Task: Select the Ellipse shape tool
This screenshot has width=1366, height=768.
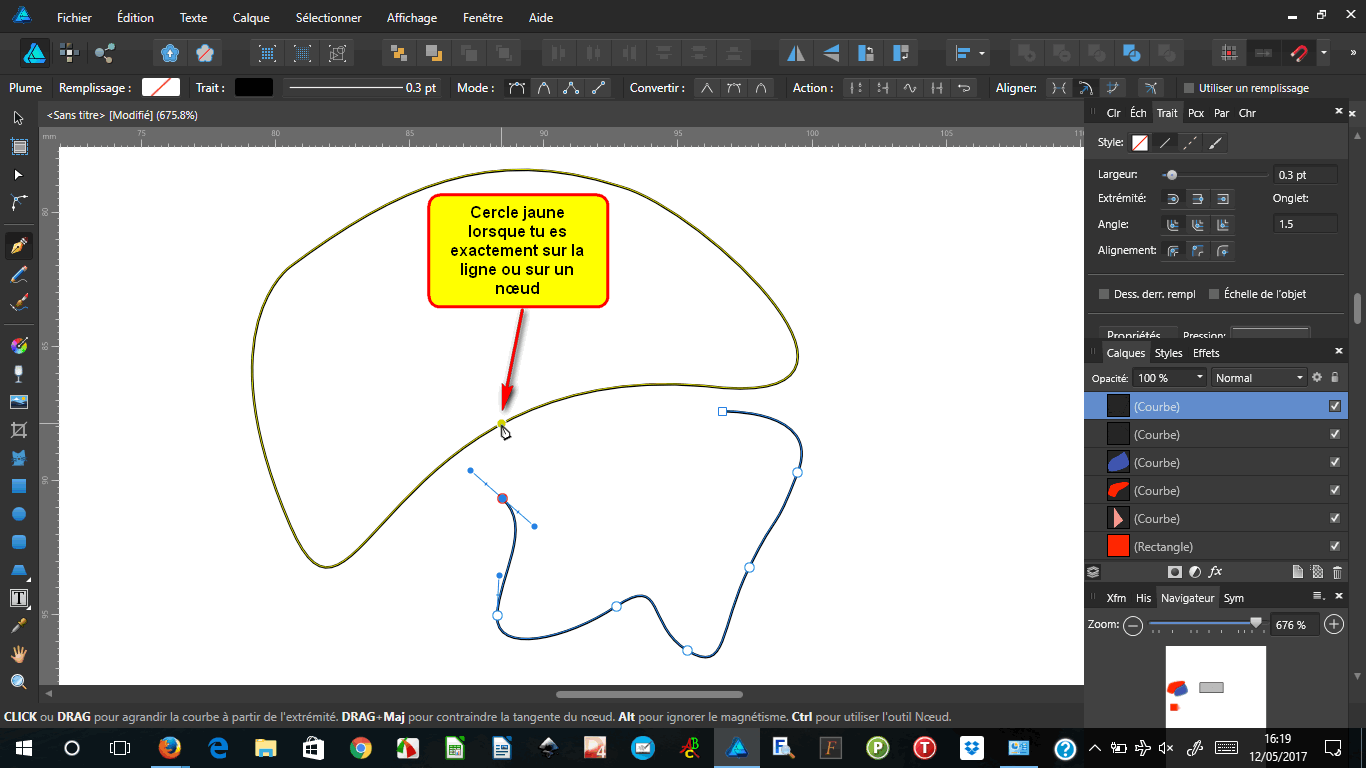Action: 18,514
